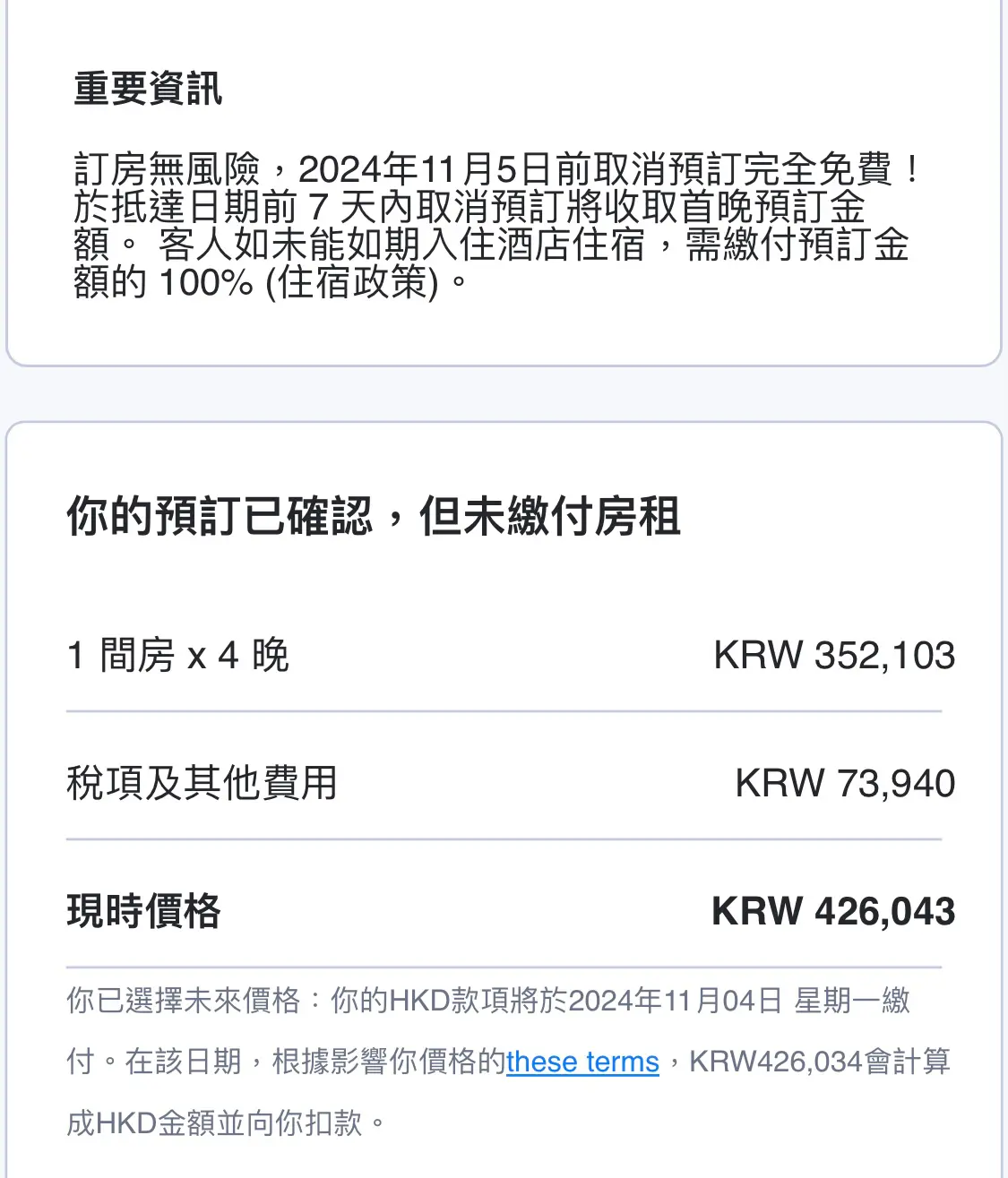Screen dimensions: 1008x1178
Task: Click the 你已選擇未來價格 payment note
Action: coord(183,1000)
